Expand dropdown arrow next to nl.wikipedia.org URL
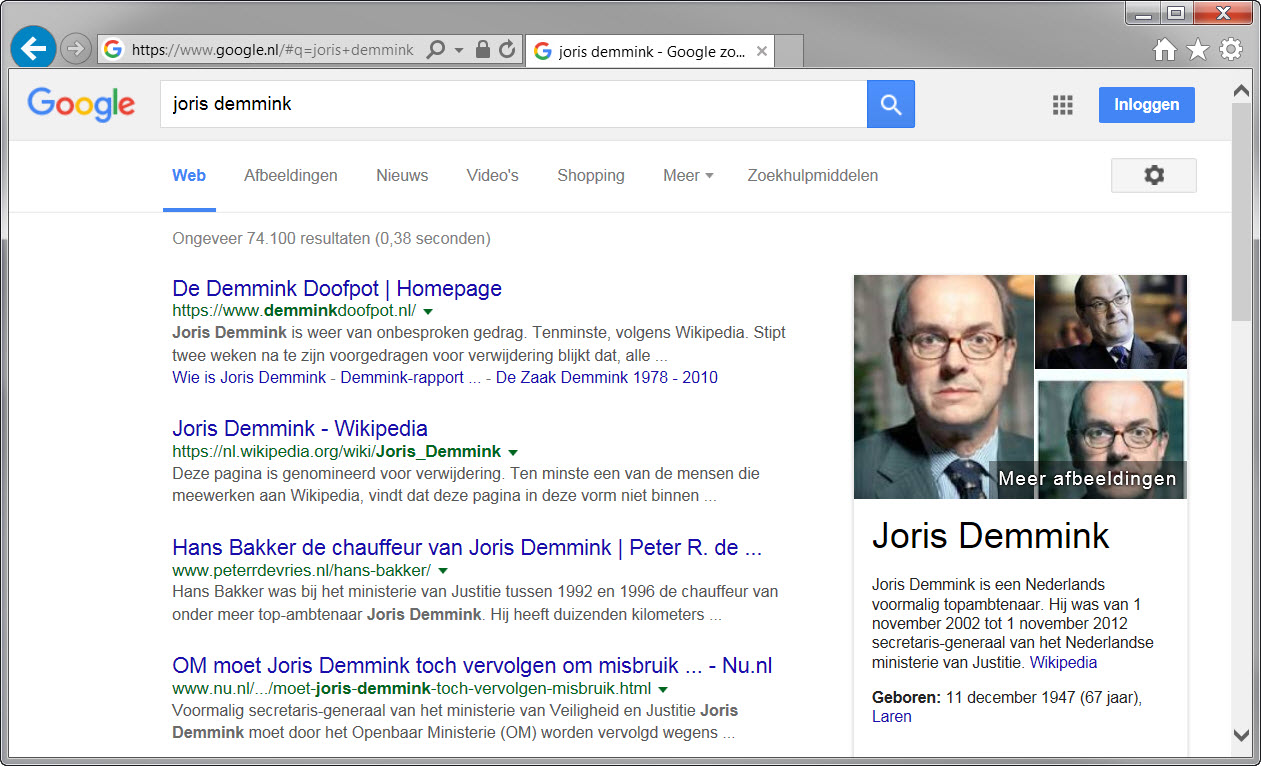The width and height of the screenshot is (1261, 766). (513, 452)
